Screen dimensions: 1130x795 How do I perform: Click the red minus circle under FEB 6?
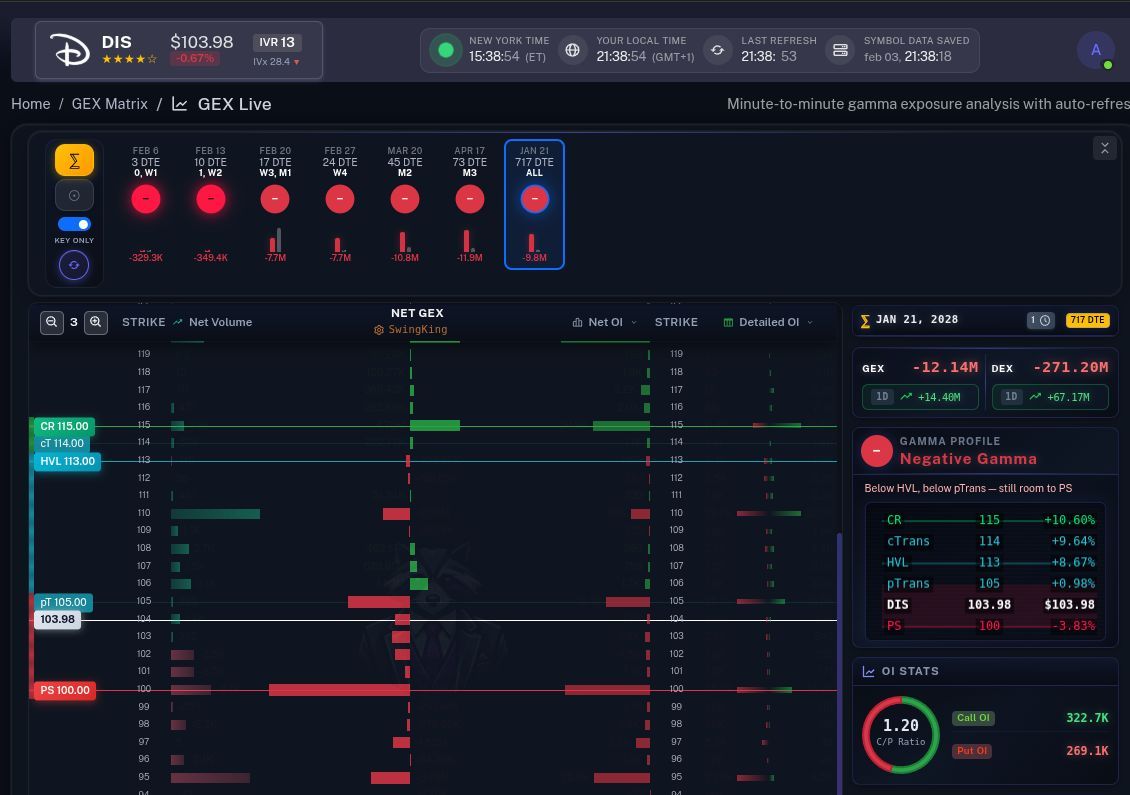(146, 200)
